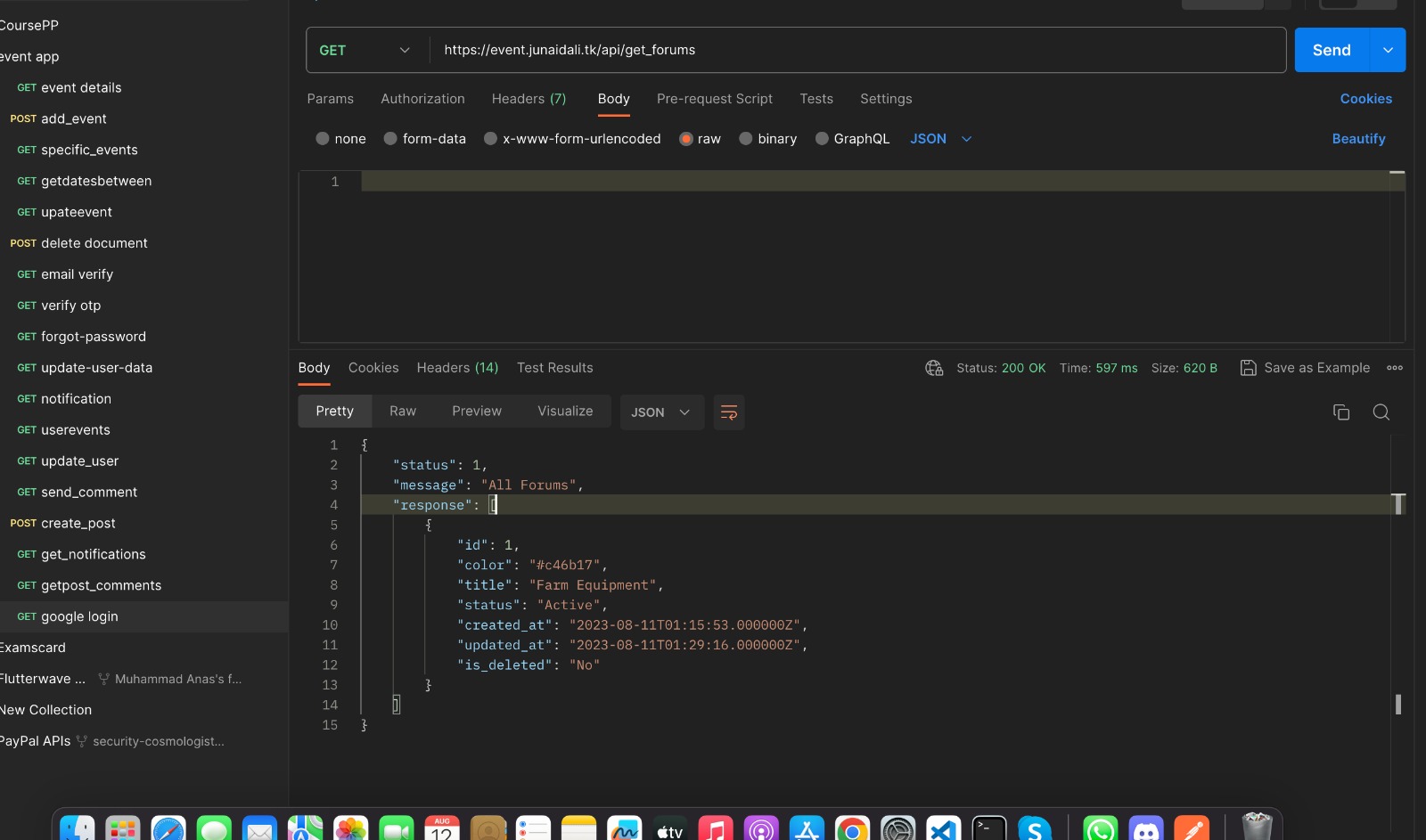Image resolution: width=1426 pixels, height=840 pixels.
Task: Open search in response body
Action: 1381,412
